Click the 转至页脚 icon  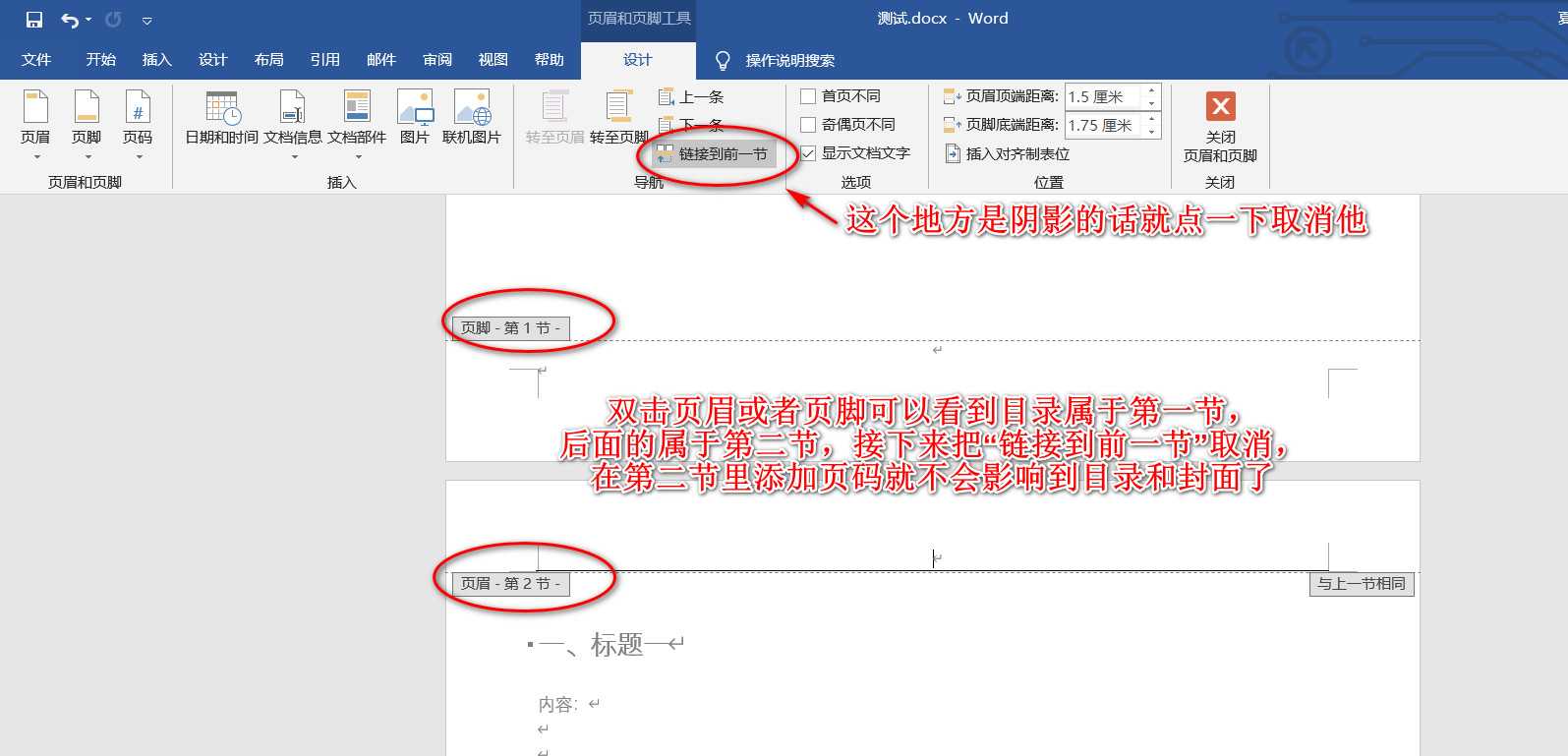click(x=618, y=107)
